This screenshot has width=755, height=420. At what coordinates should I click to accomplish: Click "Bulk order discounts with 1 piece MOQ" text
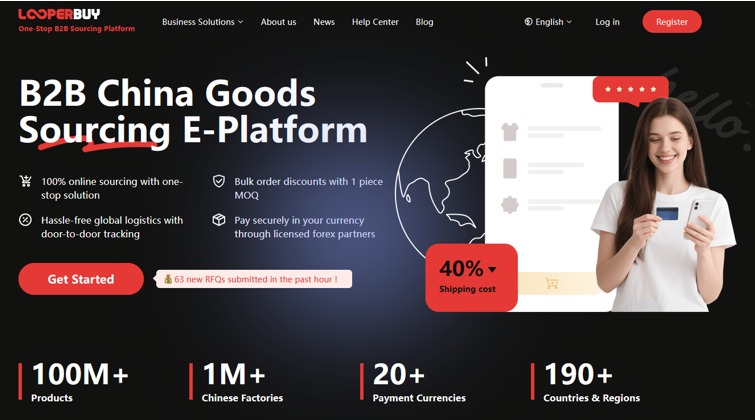pos(309,188)
